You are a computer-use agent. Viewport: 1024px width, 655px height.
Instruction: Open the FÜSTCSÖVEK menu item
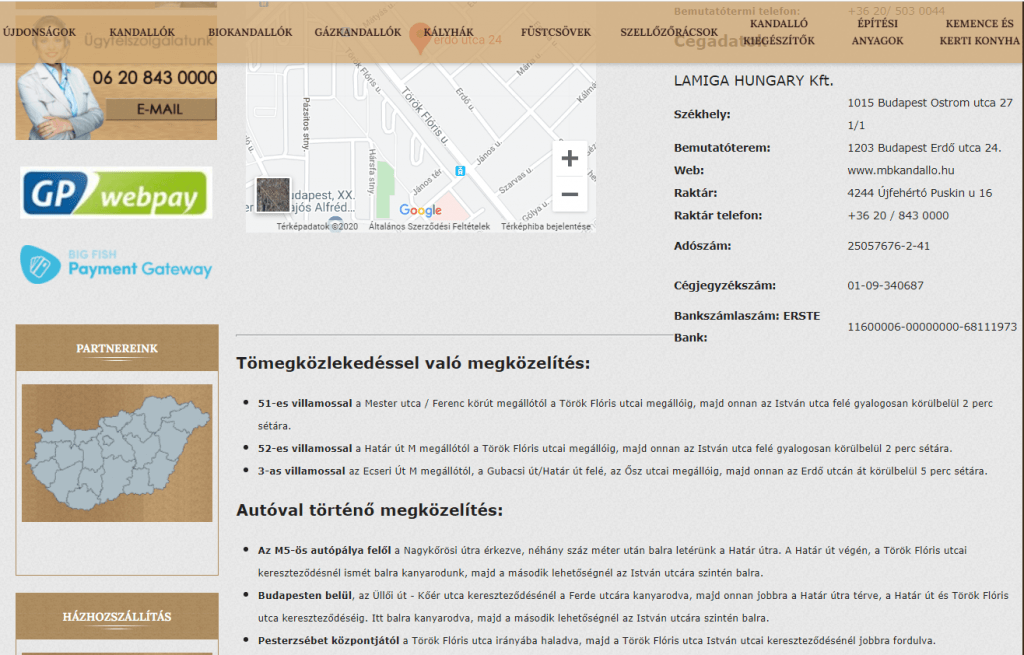click(556, 32)
